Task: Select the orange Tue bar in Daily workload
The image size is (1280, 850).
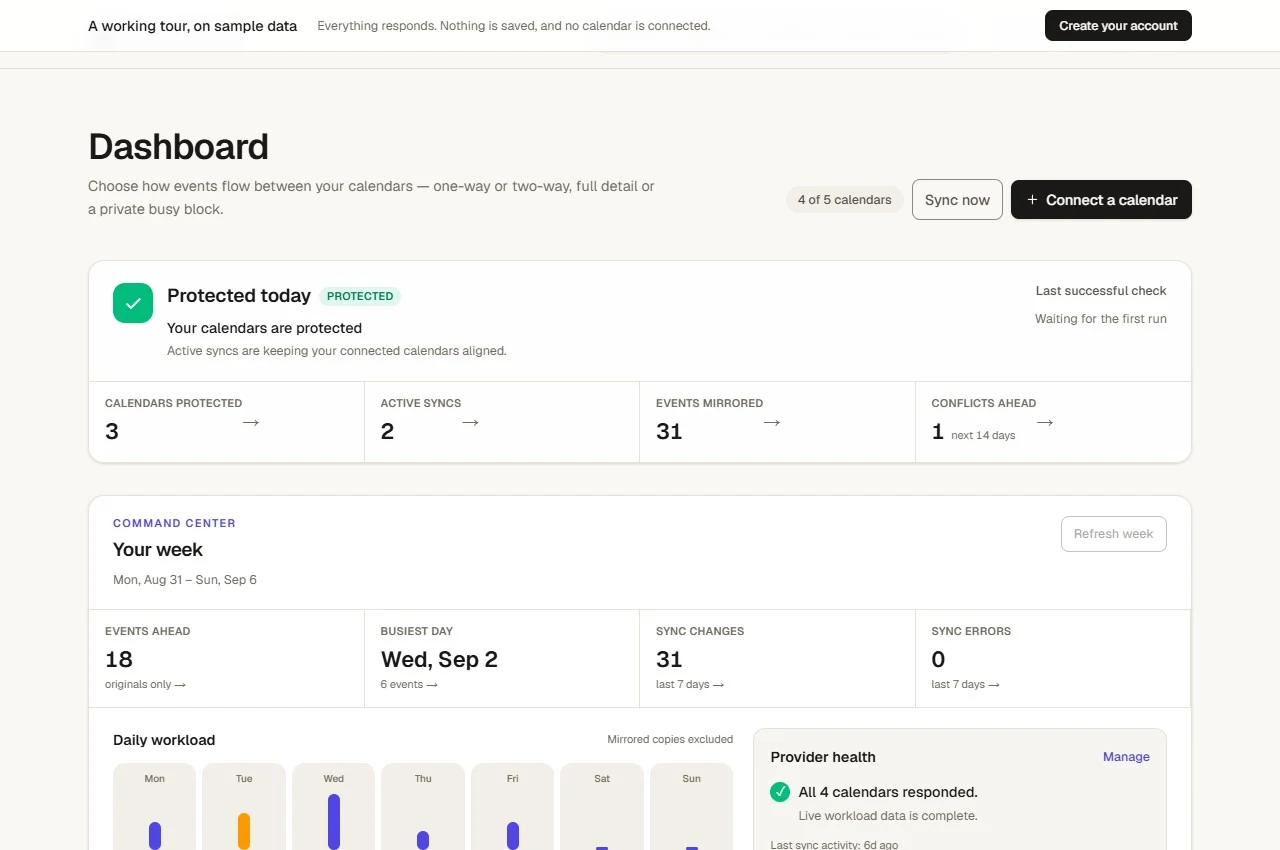Action: click(244, 832)
